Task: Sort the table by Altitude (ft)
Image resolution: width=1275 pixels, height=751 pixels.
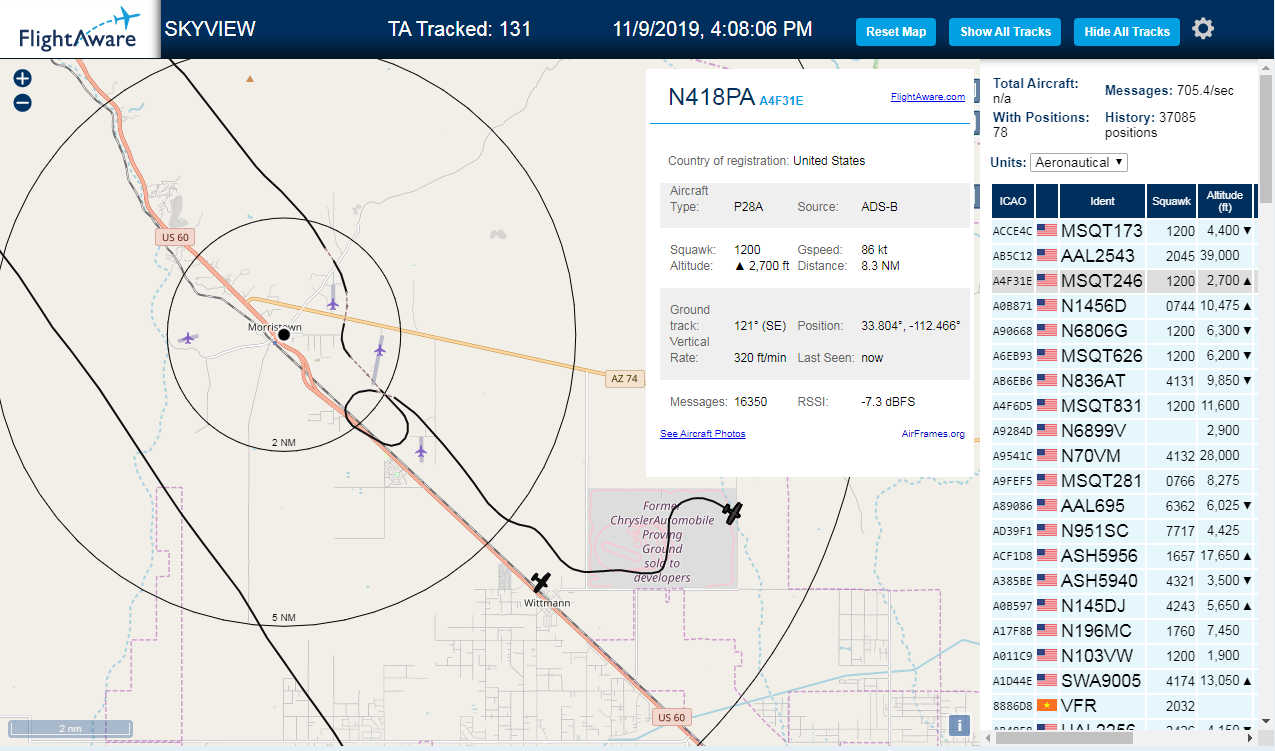Action: pyautogui.click(x=1224, y=201)
